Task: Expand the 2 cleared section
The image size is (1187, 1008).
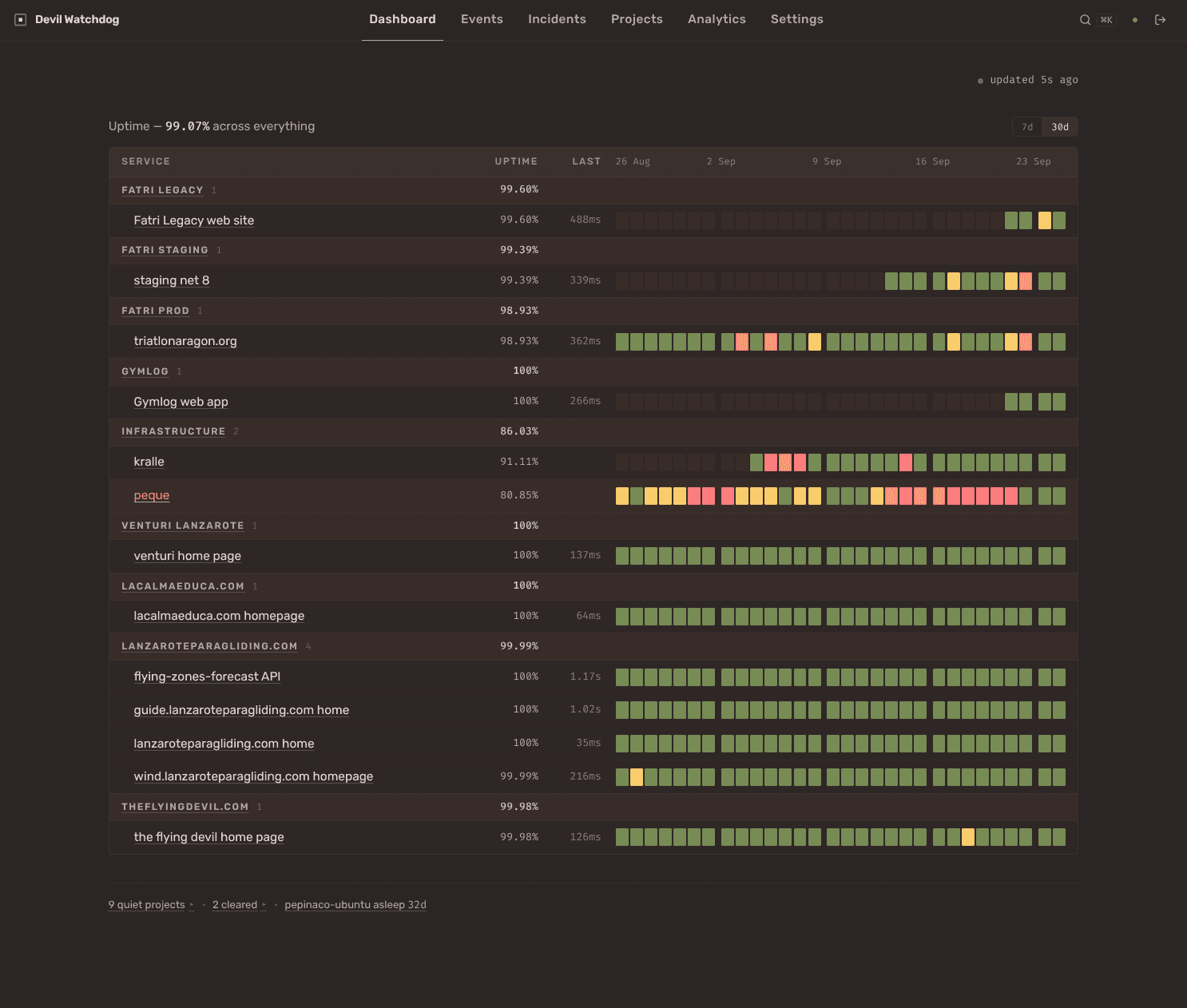Action: pos(239,905)
